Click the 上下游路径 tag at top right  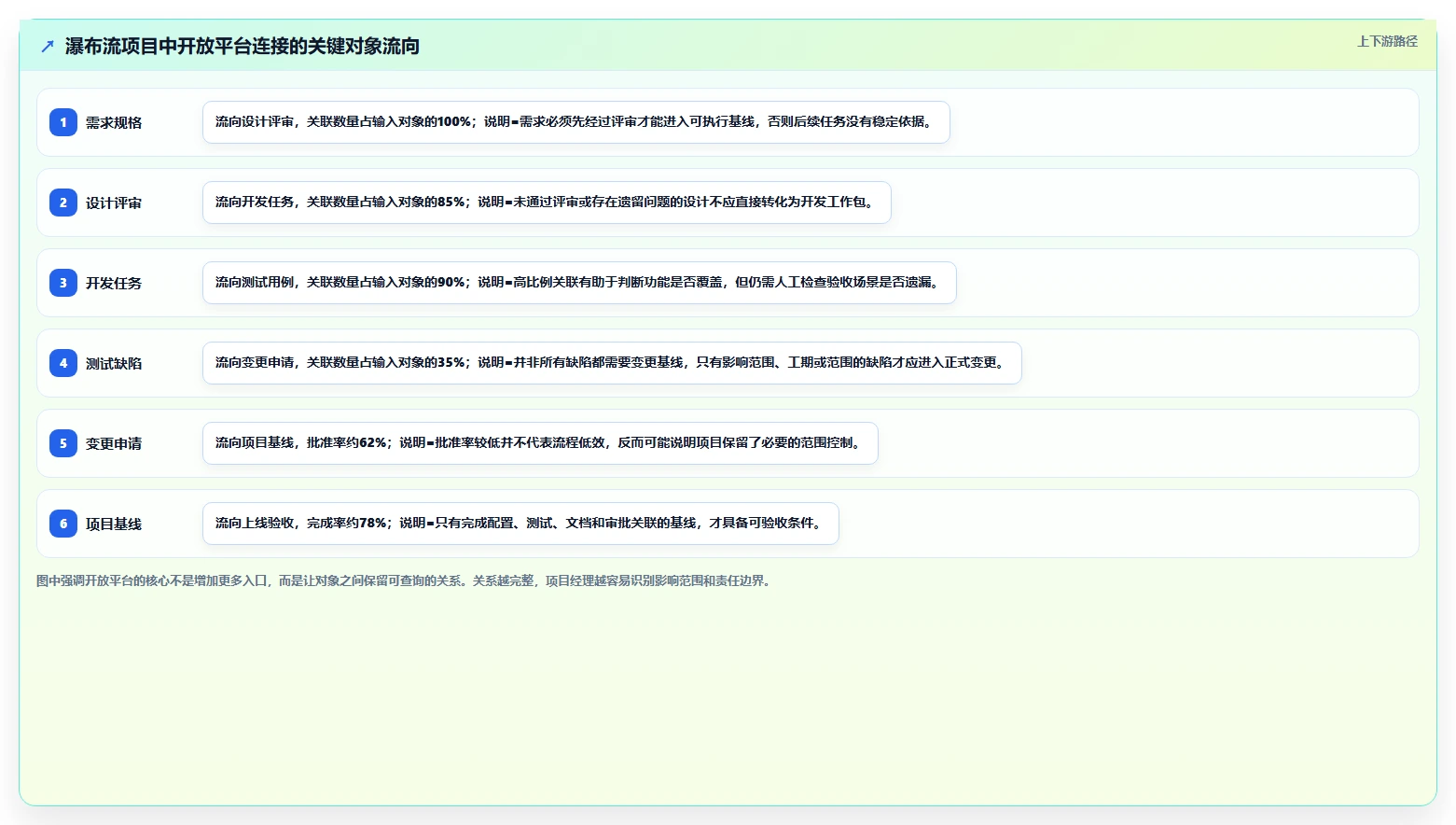tap(1387, 41)
